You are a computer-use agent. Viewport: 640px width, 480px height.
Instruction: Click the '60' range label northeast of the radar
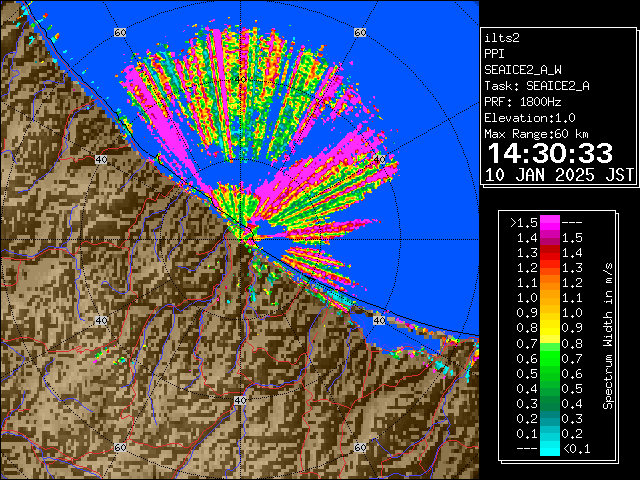click(360, 33)
